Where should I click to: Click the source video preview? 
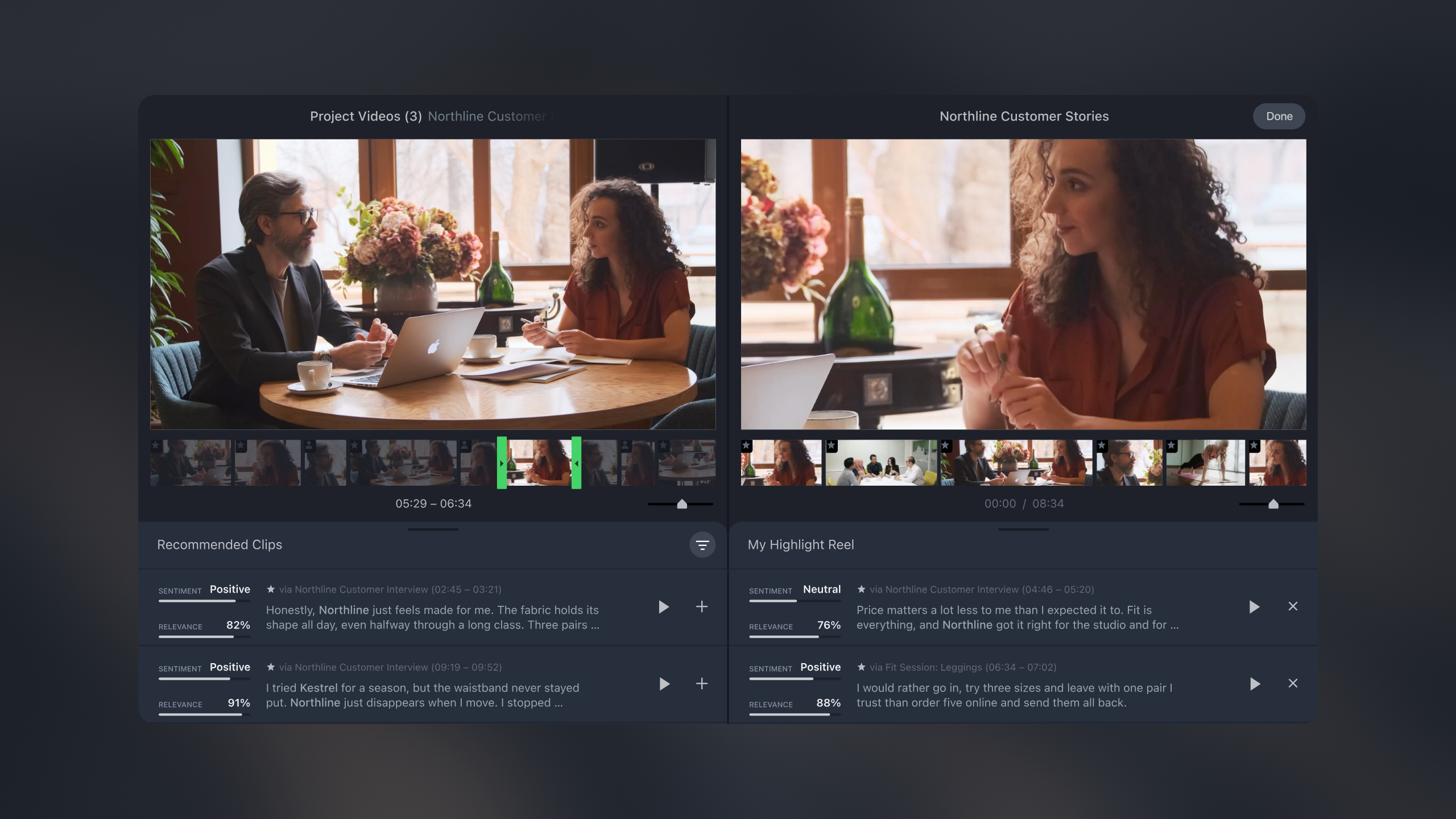pos(433,284)
